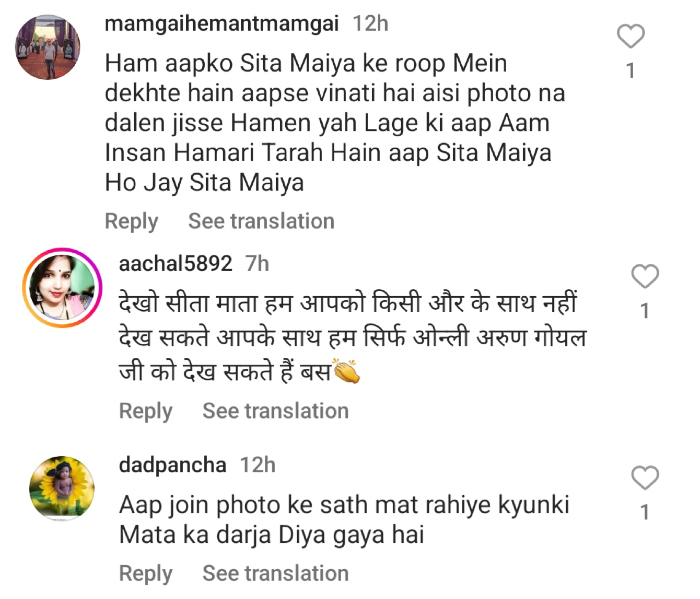Like mamgaihemantmamgai's comment with the heart
Image resolution: width=700 pixels, height=599 pixels.
(x=631, y=38)
